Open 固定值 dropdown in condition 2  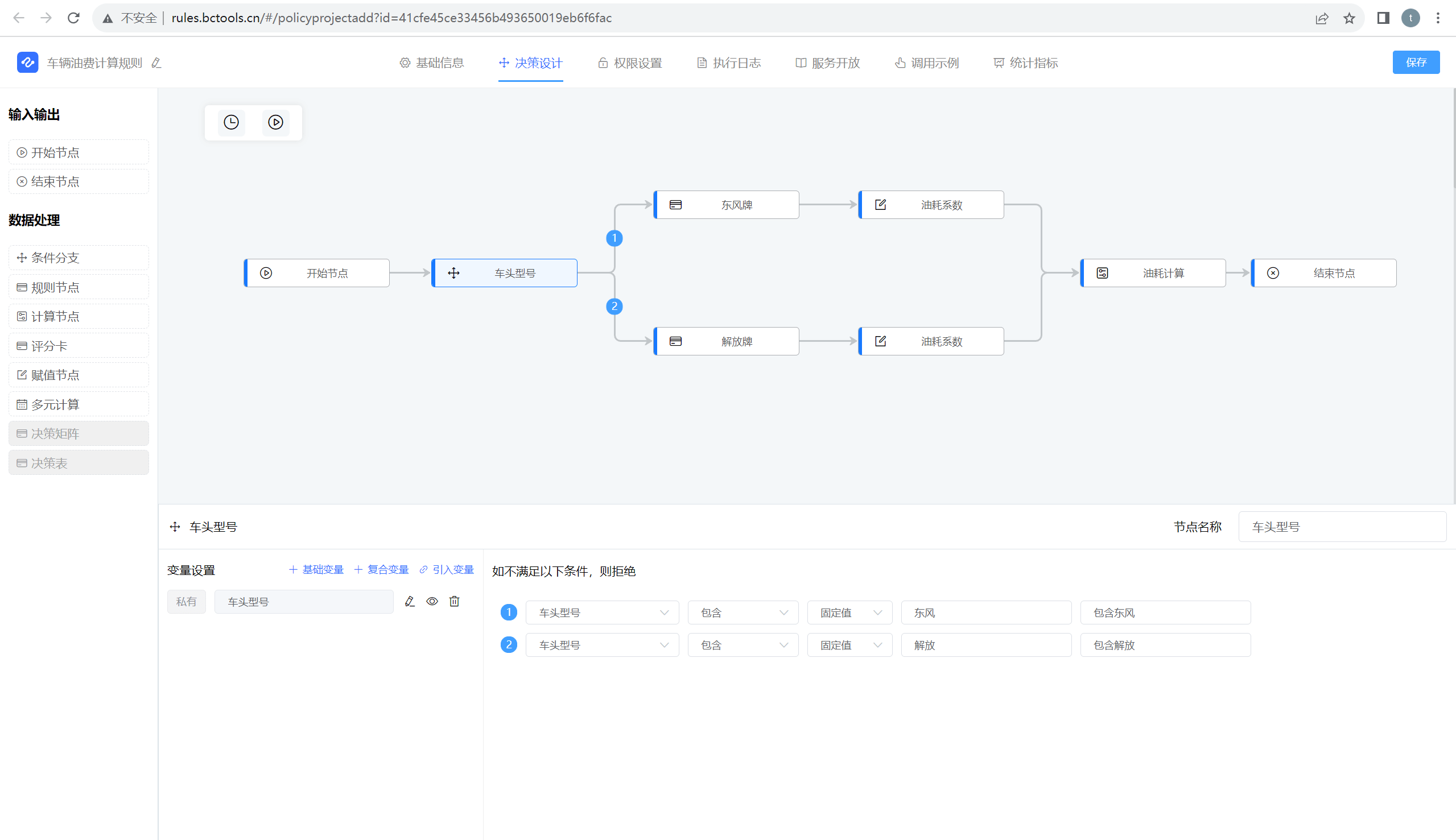point(849,645)
